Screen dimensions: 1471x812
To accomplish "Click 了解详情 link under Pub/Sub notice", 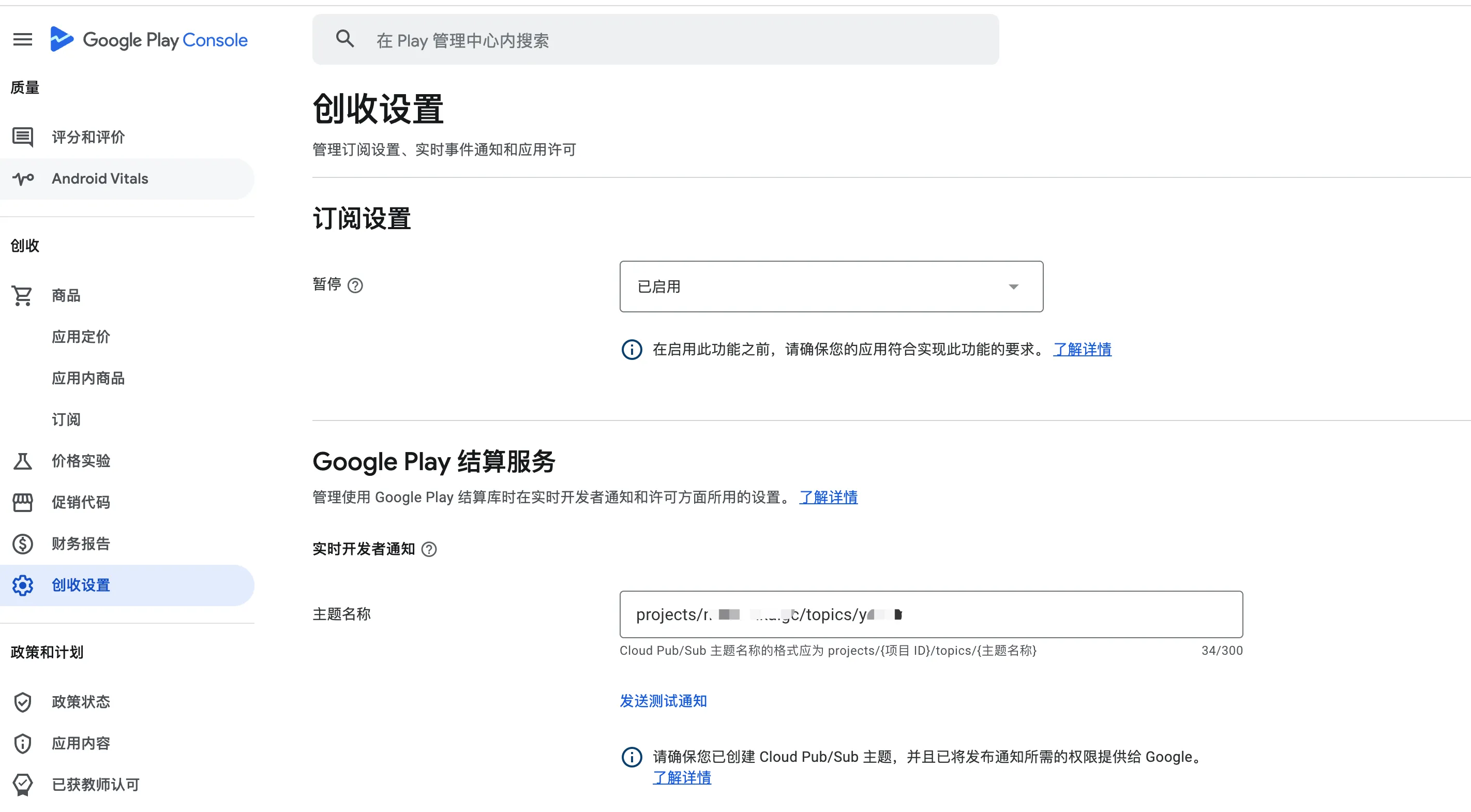I will tap(682, 778).
